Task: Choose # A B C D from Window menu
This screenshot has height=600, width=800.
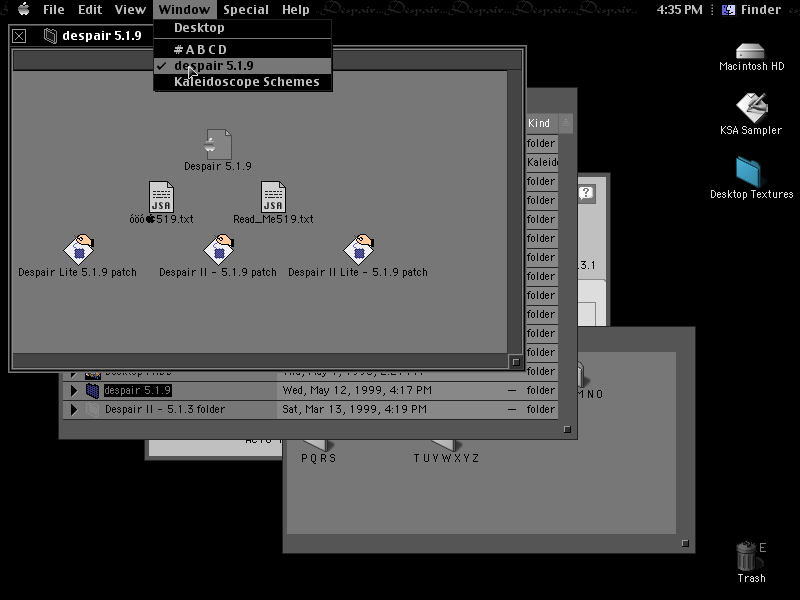Action: point(243,49)
